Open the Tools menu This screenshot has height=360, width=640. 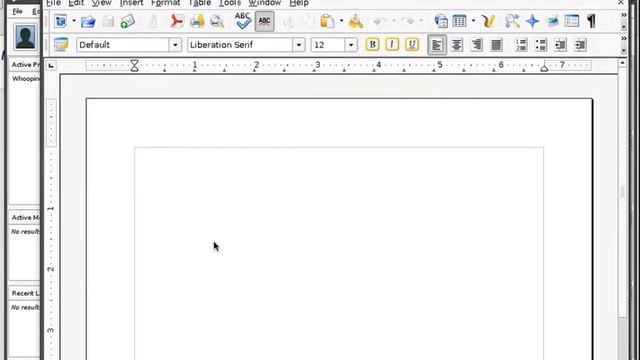[230, 3]
